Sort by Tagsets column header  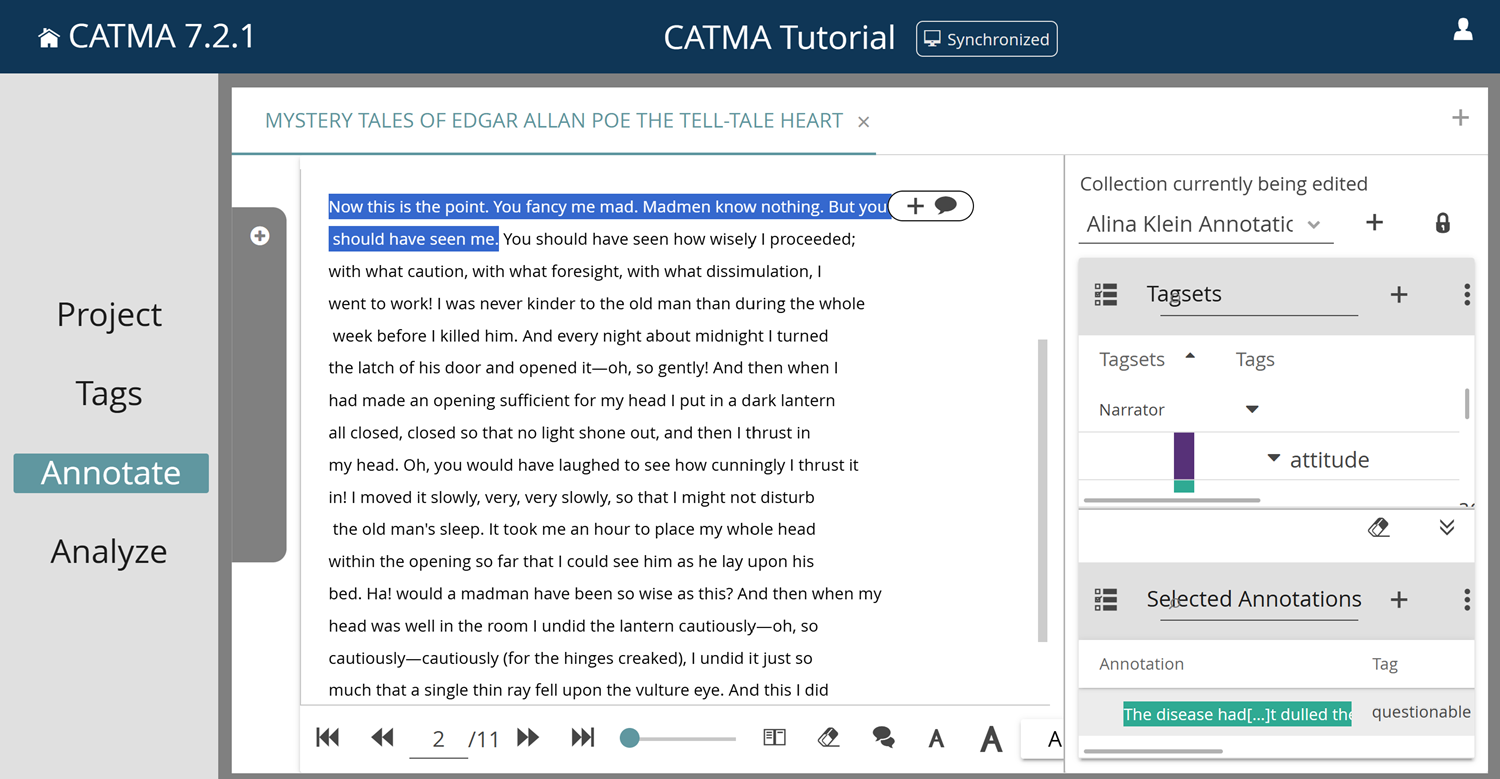tap(1132, 359)
